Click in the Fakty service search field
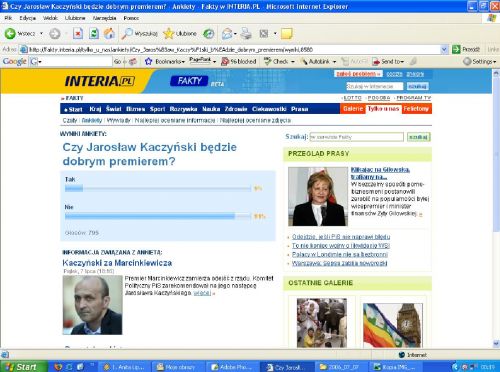The image size is (500, 372). (x=356, y=137)
